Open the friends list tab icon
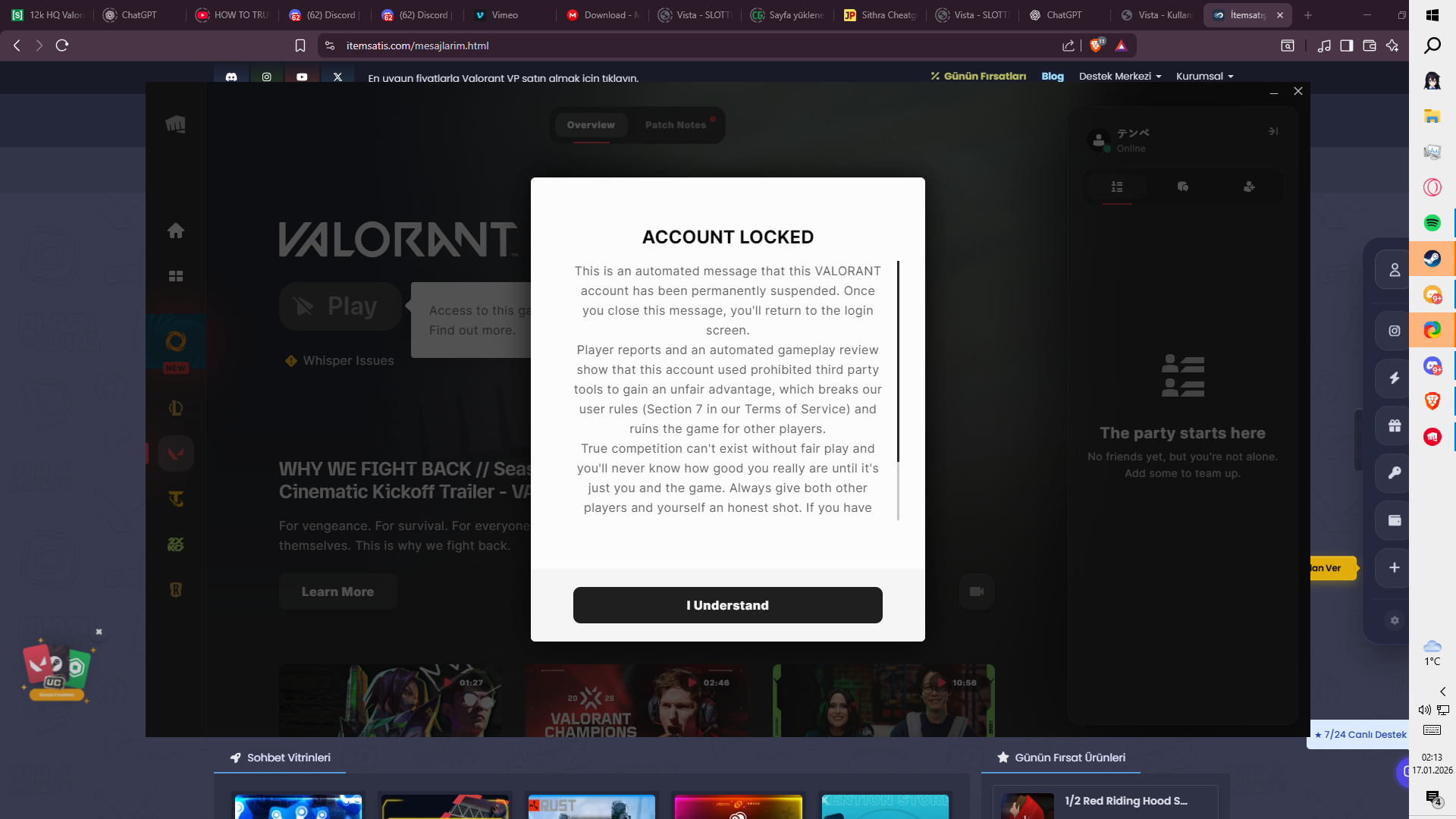 click(1117, 187)
